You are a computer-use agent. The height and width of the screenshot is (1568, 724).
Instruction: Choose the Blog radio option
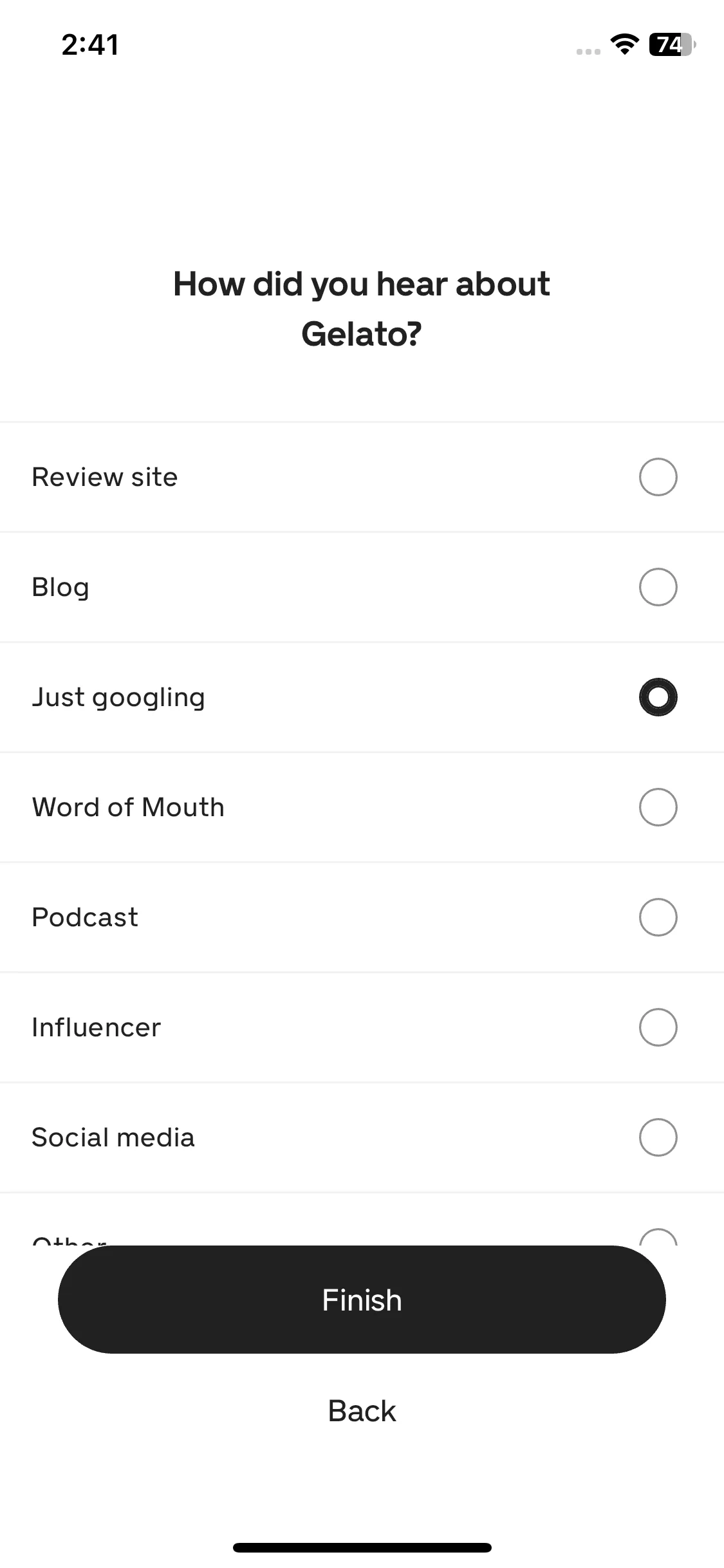point(658,587)
